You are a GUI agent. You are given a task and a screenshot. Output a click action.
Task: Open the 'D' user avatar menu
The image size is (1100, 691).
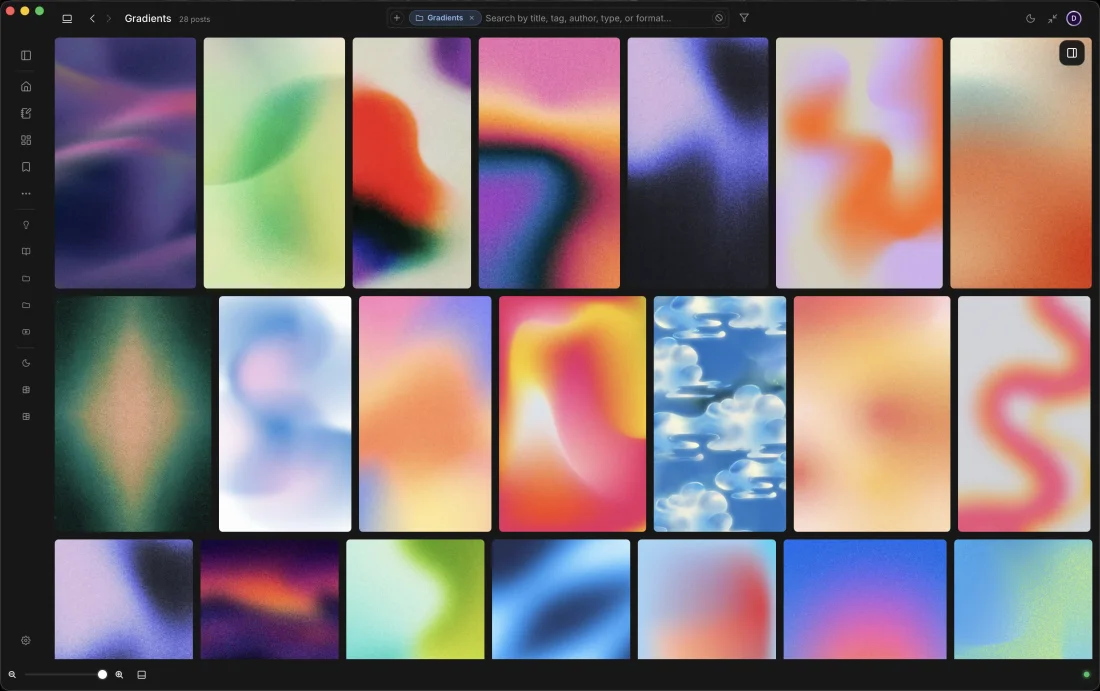click(x=1074, y=18)
